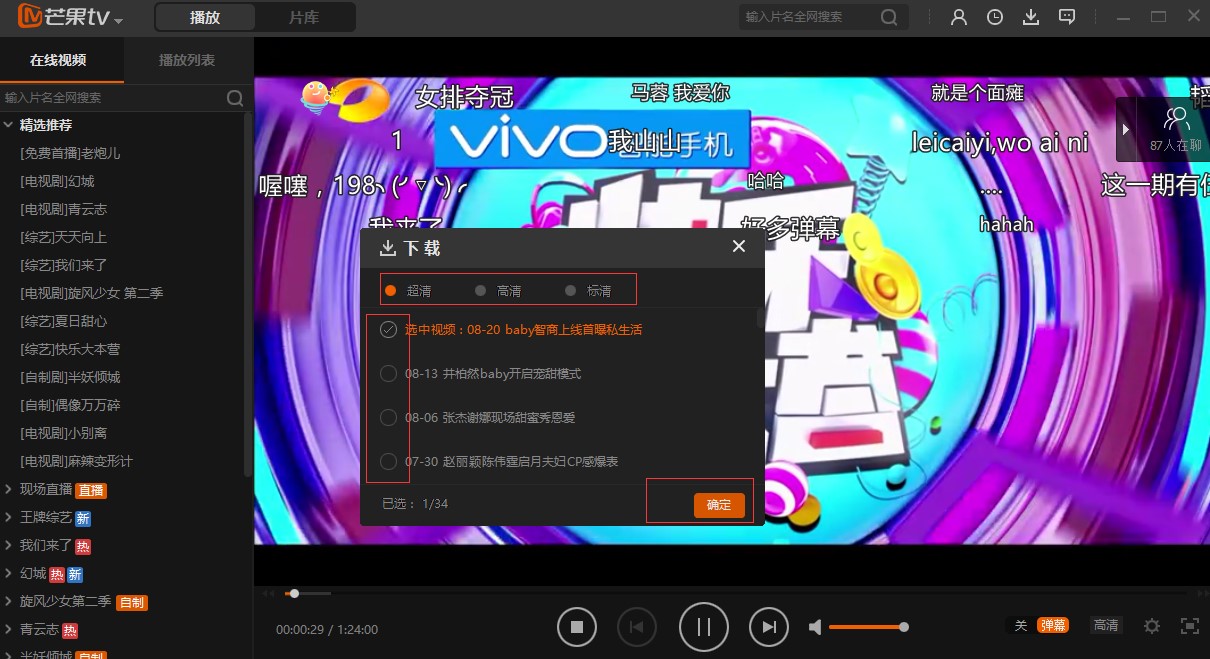1210x659 pixels.
Task: Toggle the 弹幕 danmaku switch off
Action: tap(1052, 624)
